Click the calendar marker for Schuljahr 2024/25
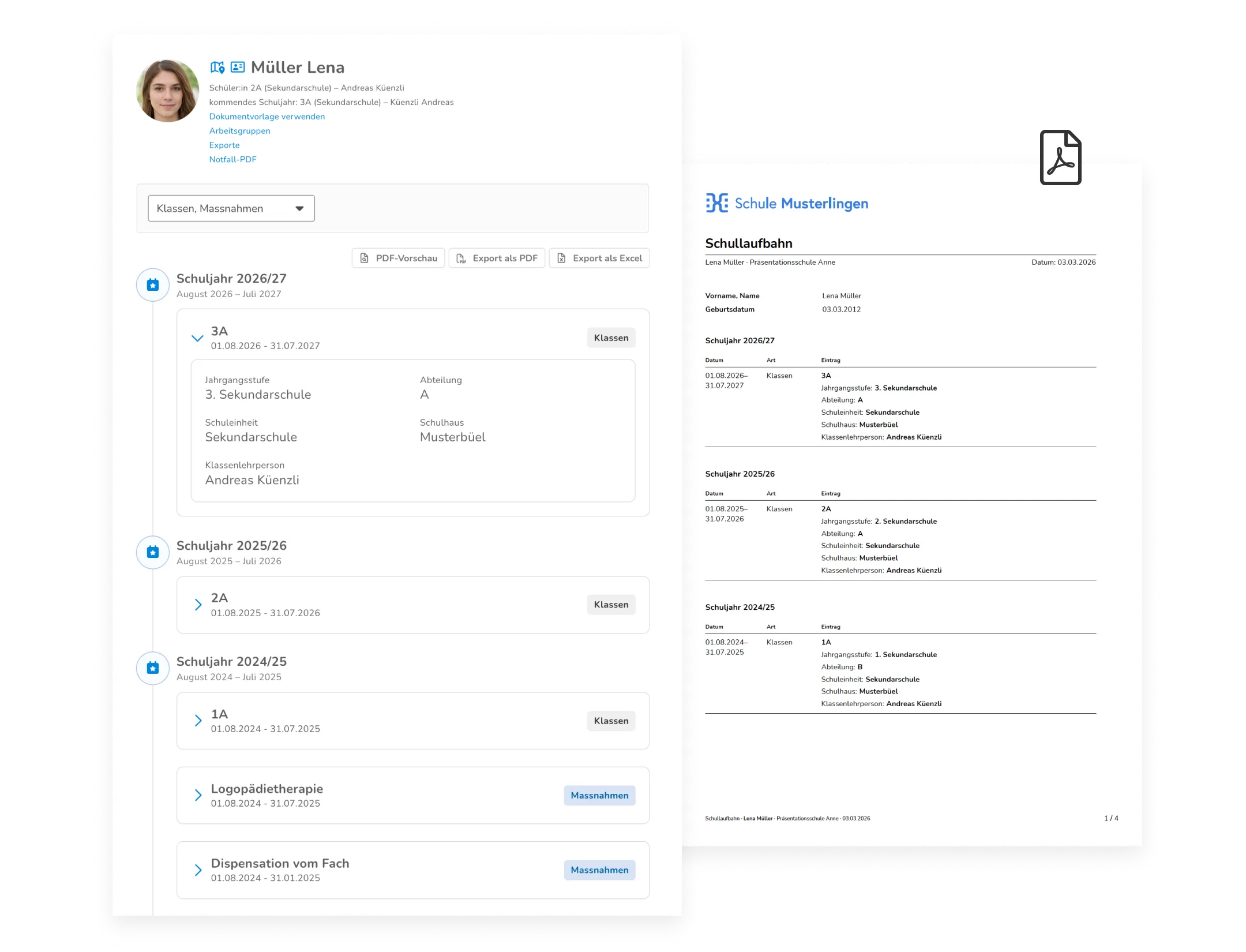 point(153,668)
